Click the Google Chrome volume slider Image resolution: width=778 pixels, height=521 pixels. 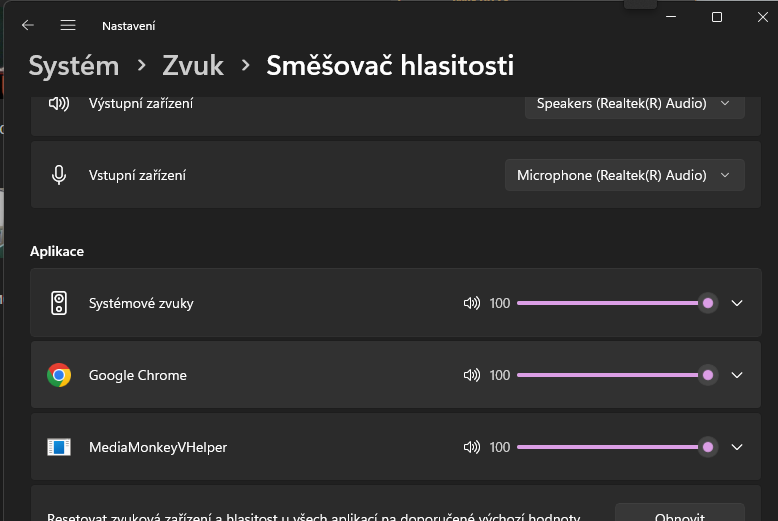(x=612, y=375)
